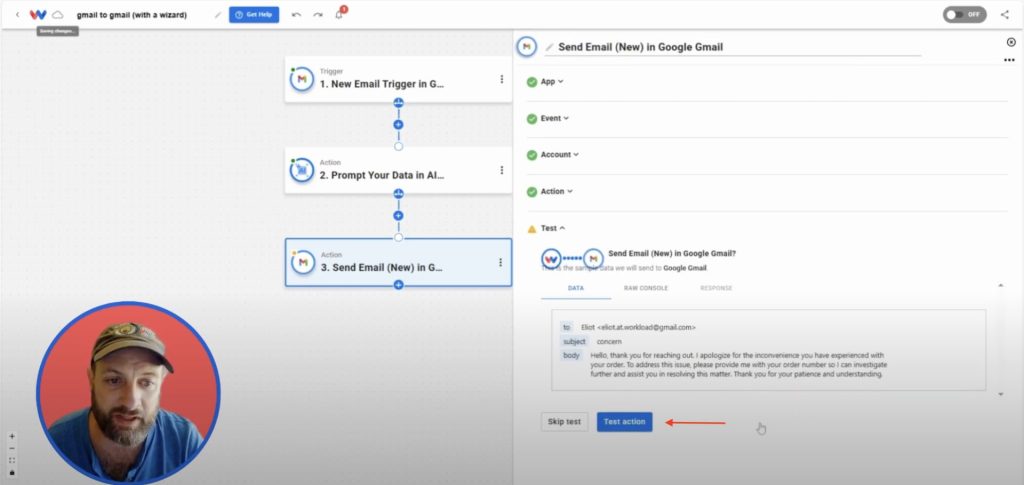Toggle the workflow ON/OFF switch
The image size is (1024, 485).
[964, 14]
